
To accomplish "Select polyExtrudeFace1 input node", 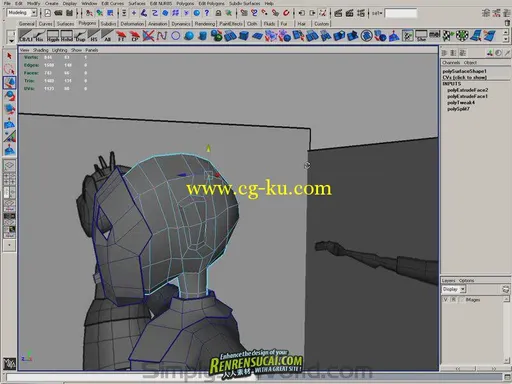I will click(x=467, y=96).
